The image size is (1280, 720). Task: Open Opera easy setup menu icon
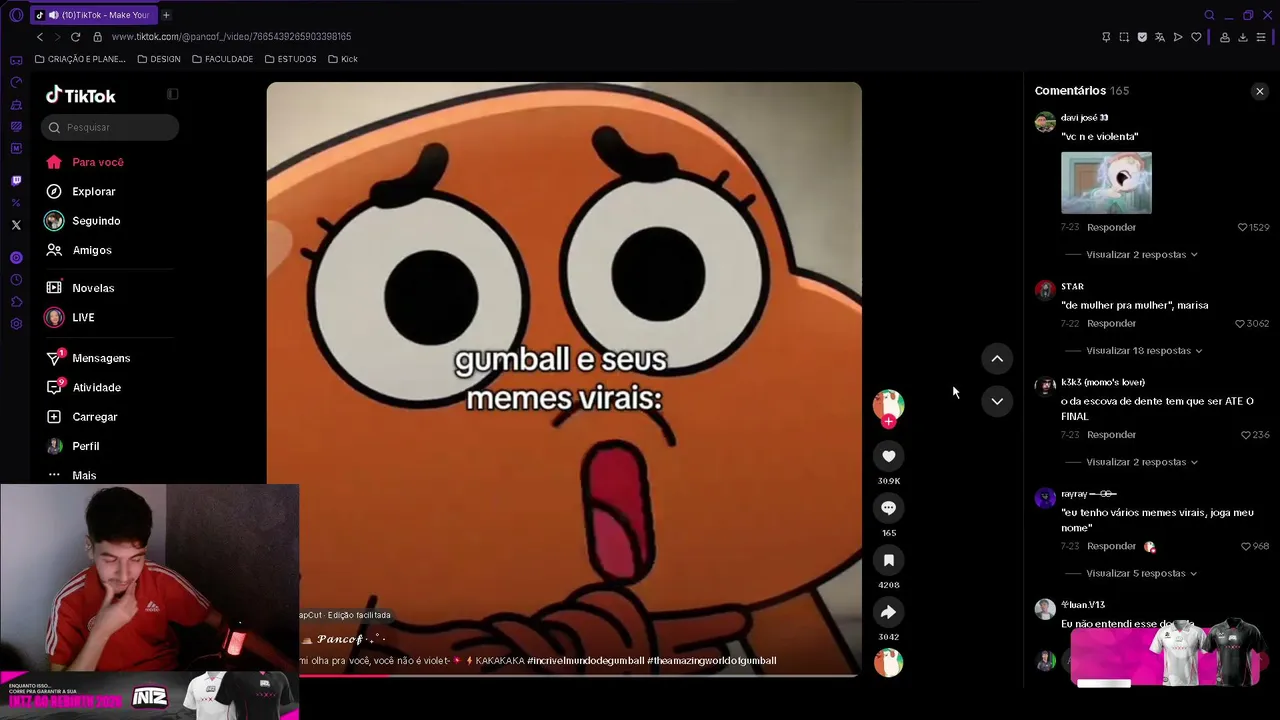pyautogui.click(x=1262, y=37)
